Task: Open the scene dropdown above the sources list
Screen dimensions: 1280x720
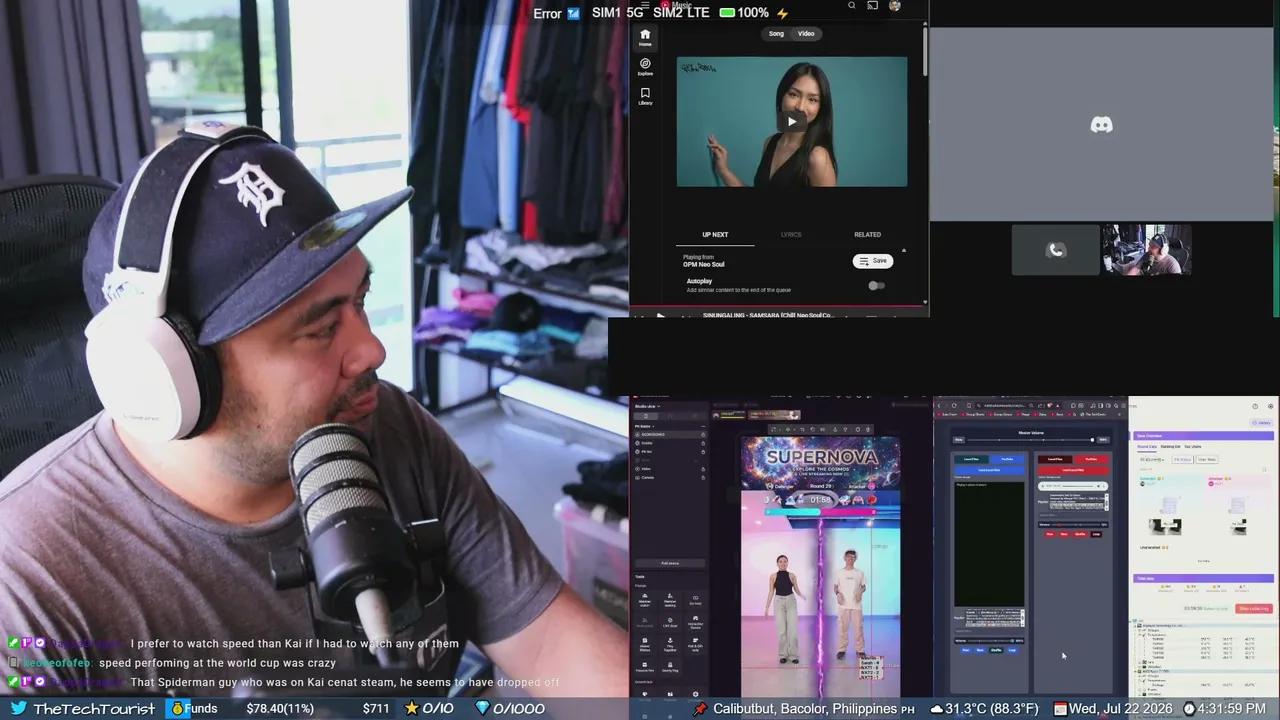Action: point(645,426)
